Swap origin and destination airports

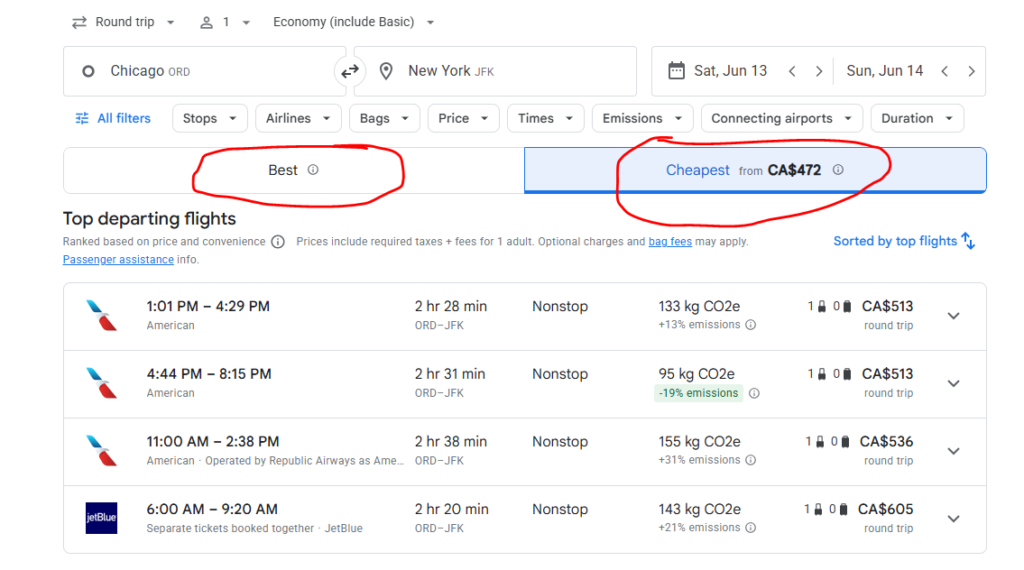[x=350, y=71]
